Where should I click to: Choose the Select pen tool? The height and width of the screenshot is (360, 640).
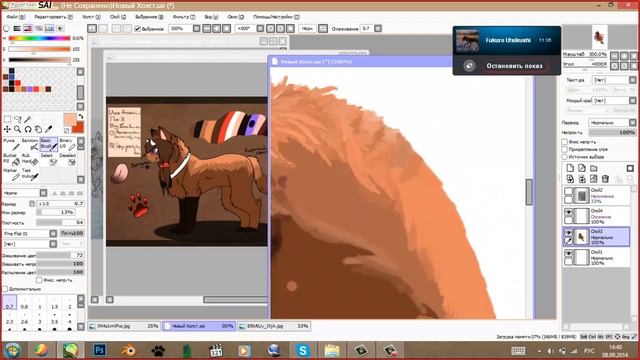click(49, 160)
